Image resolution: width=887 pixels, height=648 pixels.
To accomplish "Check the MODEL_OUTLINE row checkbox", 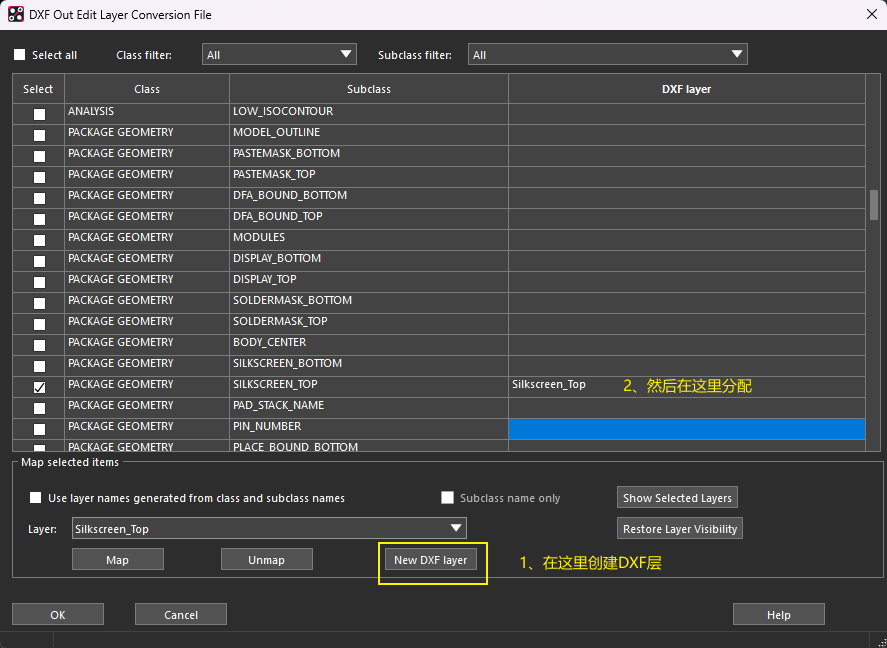I will point(39,134).
